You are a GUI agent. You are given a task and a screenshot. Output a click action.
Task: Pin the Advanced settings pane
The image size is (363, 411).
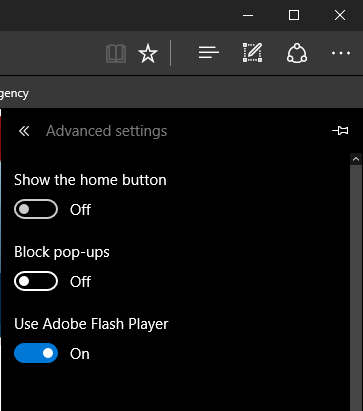pos(340,130)
